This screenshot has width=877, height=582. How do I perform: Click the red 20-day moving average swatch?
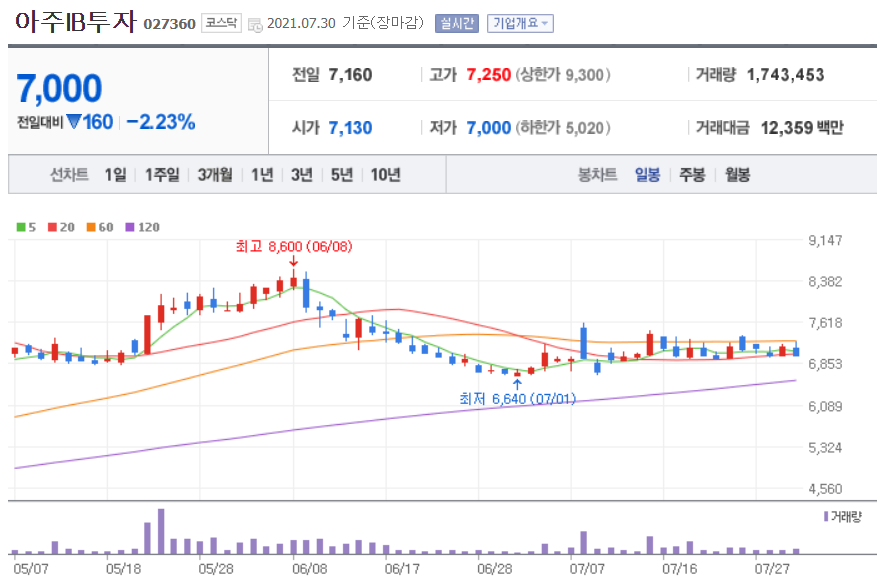[52, 227]
